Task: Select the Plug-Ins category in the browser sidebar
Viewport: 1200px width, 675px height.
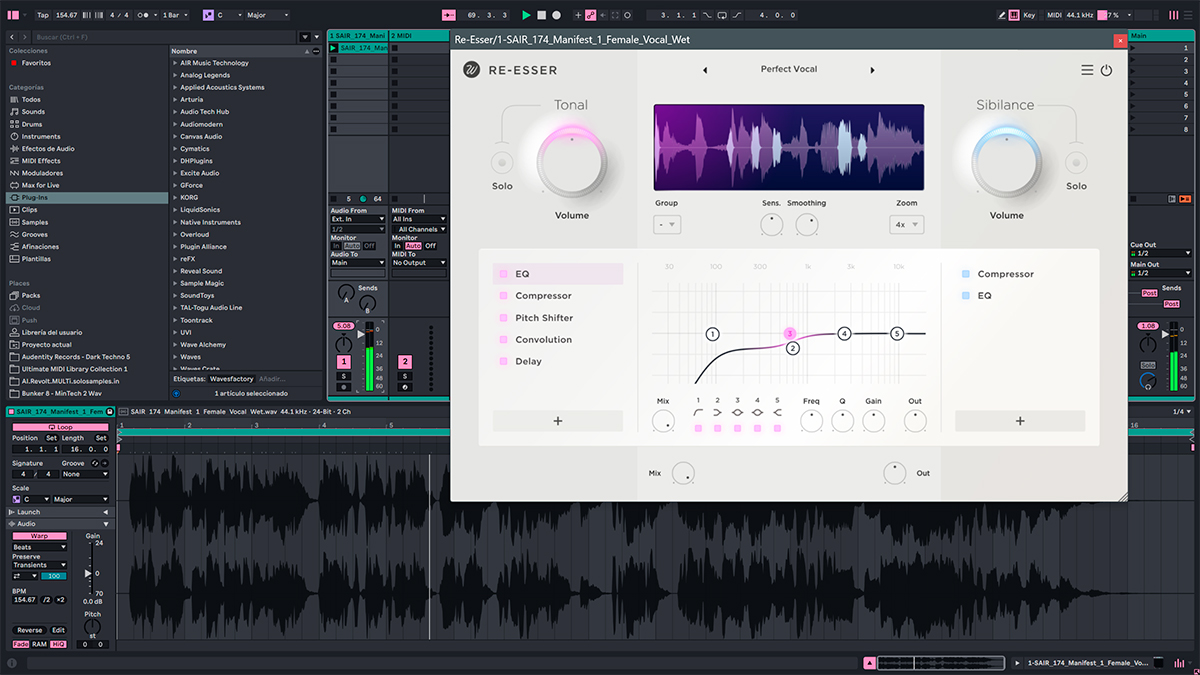Action: coord(34,198)
